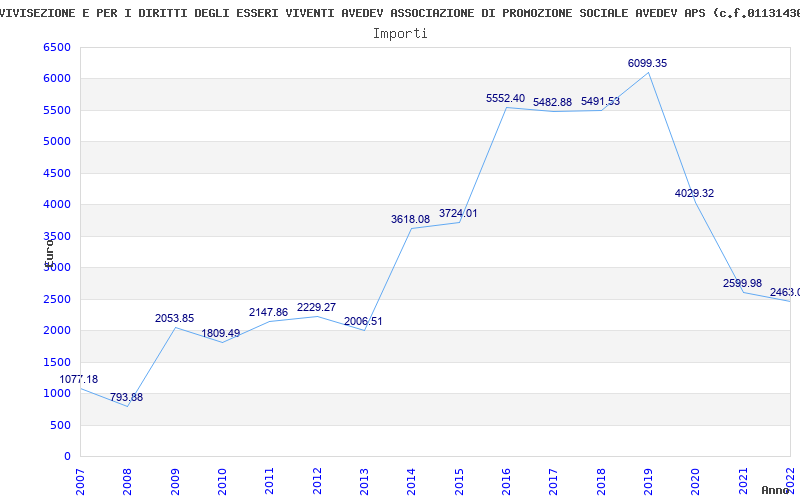
Task: Click the 793.88 data label for 2008
Action: click(x=128, y=397)
